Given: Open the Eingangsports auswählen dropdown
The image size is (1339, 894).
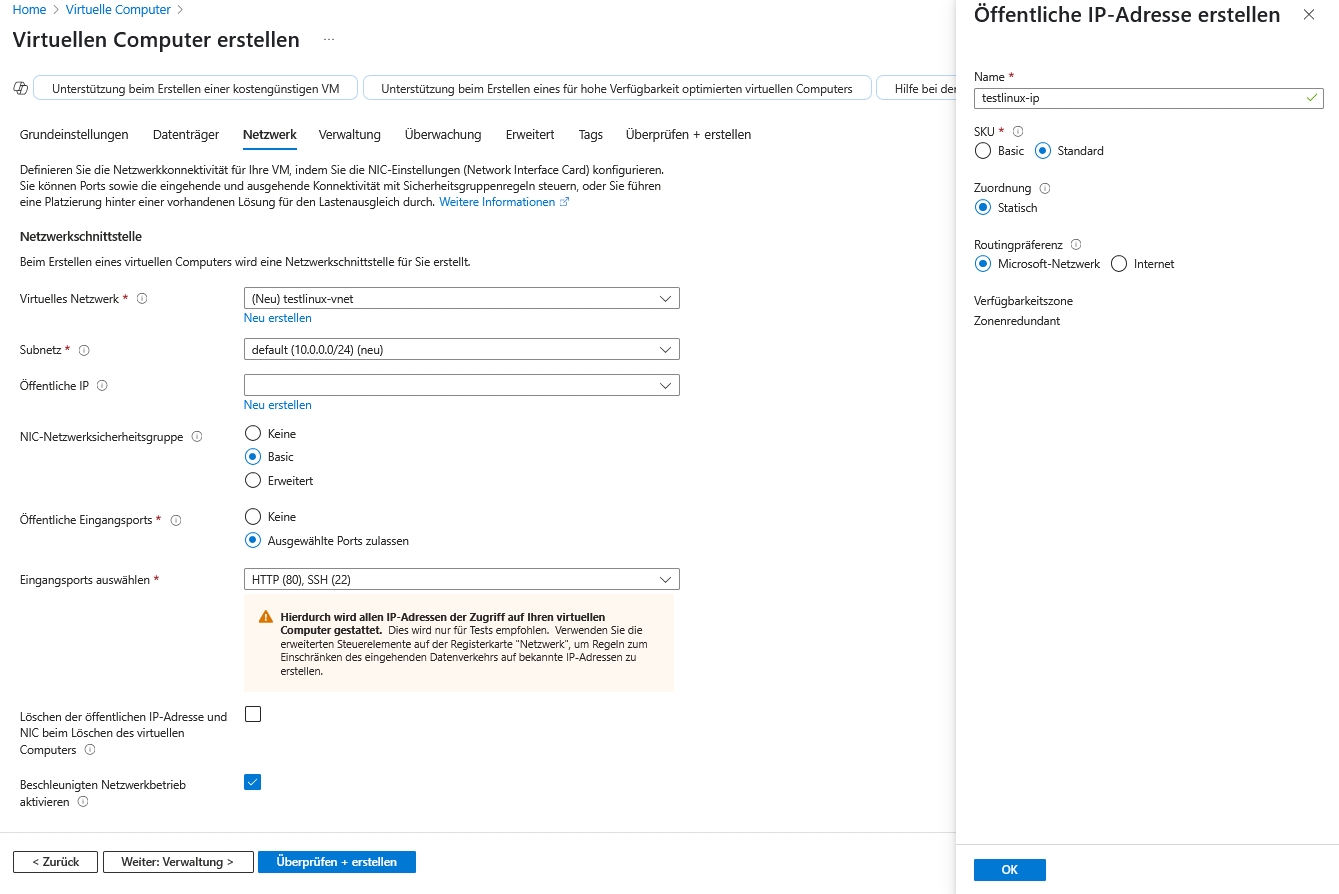Looking at the screenshot, I should [461, 579].
